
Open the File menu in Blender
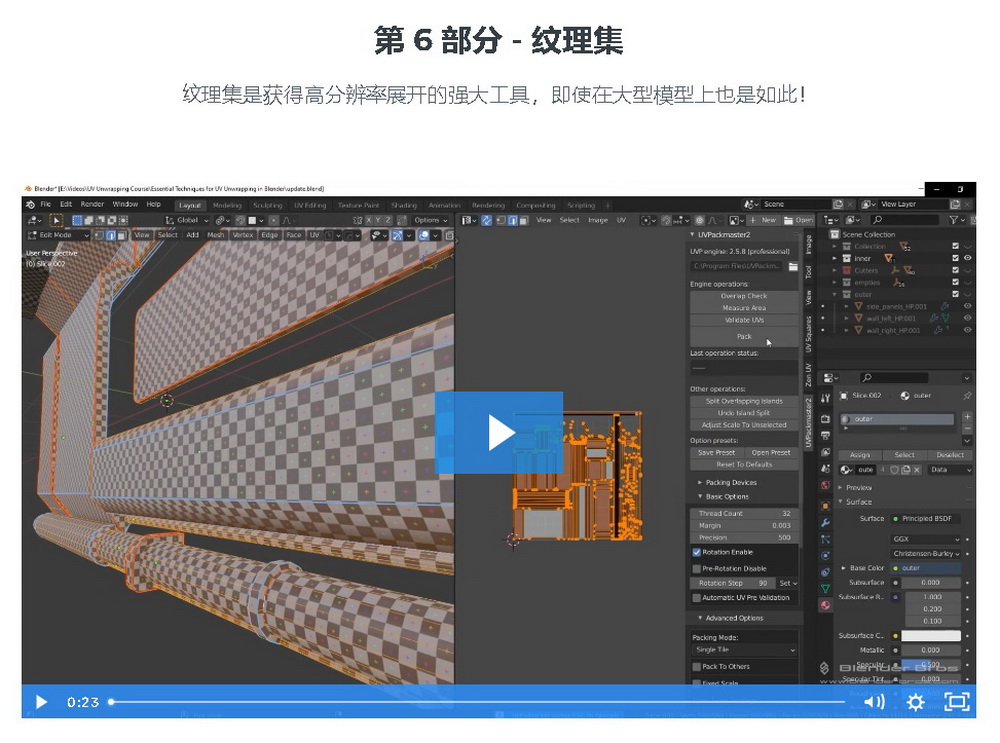[45, 204]
